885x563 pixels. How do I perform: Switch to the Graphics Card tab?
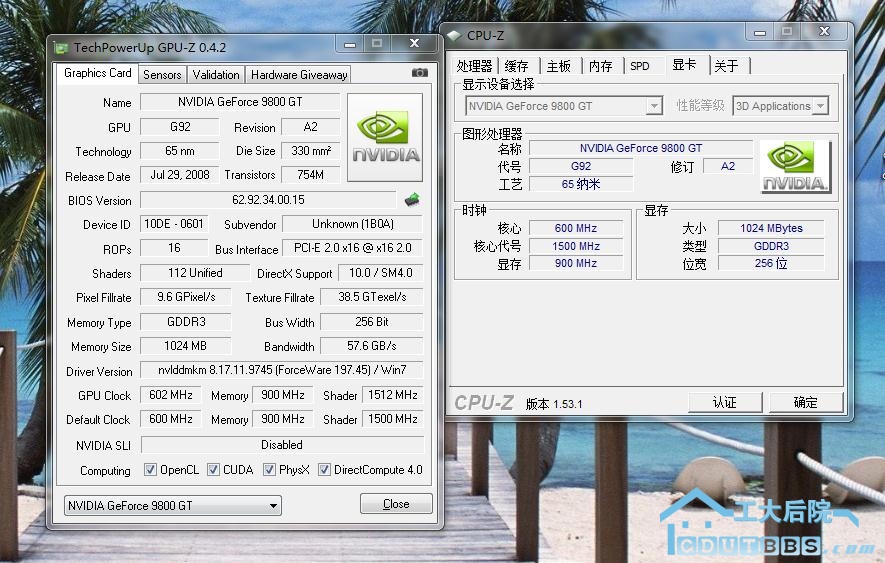[98, 73]
